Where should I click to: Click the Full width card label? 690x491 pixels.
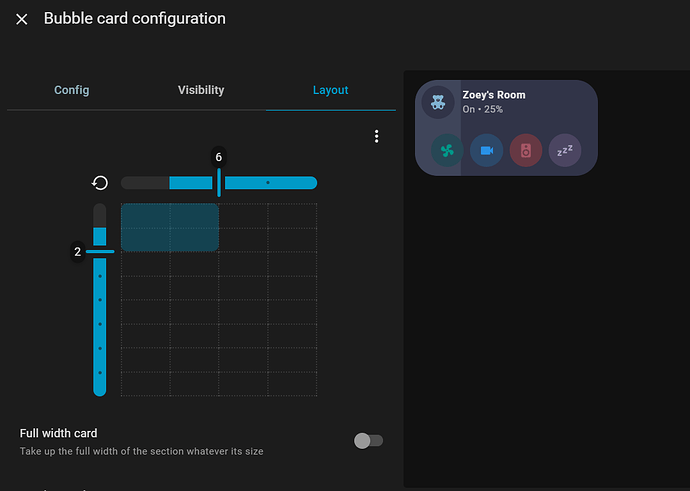(x=59, y=433)
